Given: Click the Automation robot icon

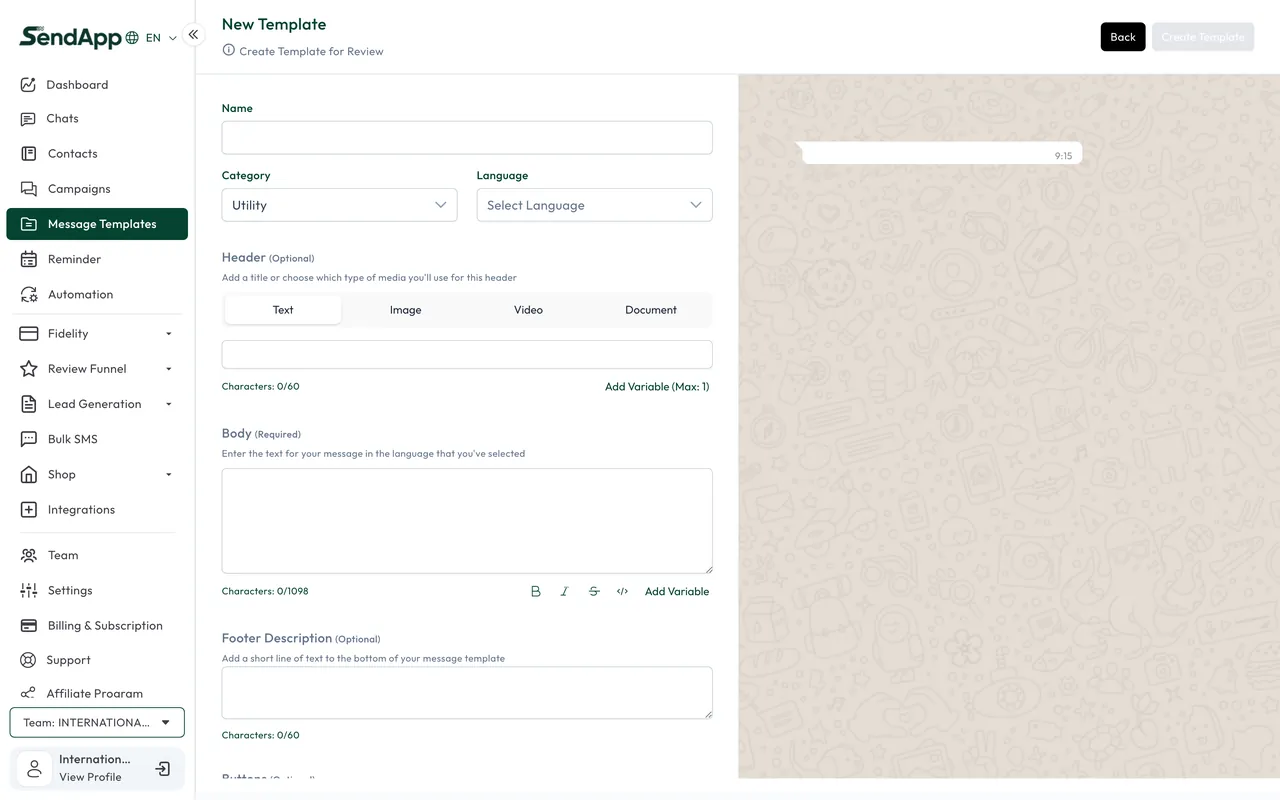Looking at the screenshot, I should click(x=28, y=294).
